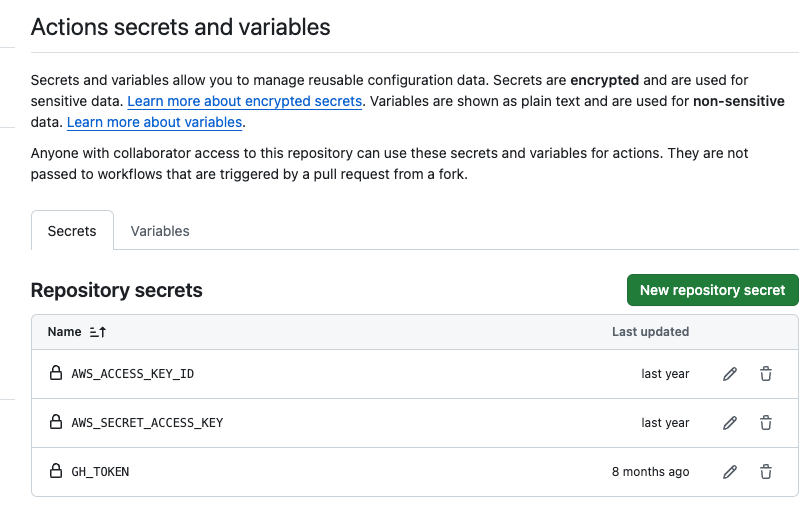Click the lock icon beside AWS_SECRET_ACCESS_KEY
This screenshot has height=512, width=800.
[x=56, y=422]
